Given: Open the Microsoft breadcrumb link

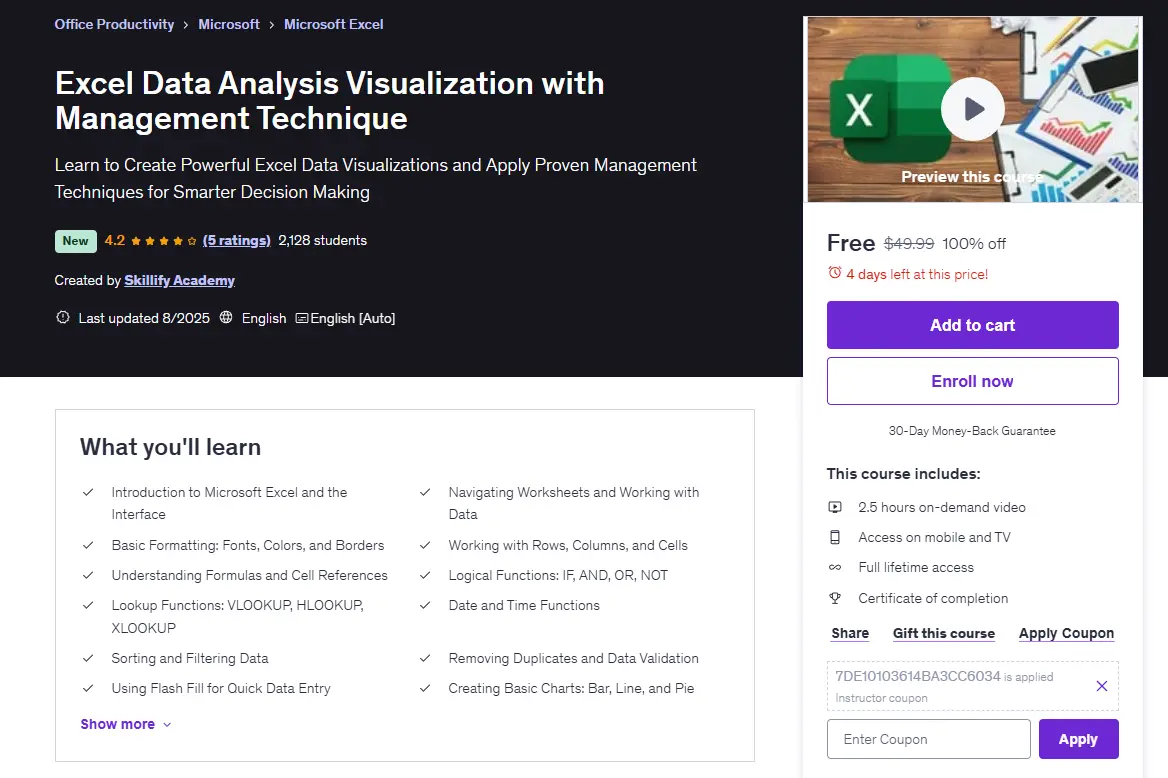Looking at the screenshot, I should (x=229, y=24).
